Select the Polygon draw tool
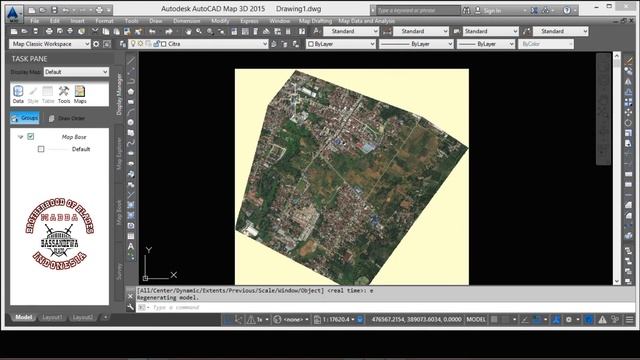This screenshot has height=360, width=640. [131, 91]
